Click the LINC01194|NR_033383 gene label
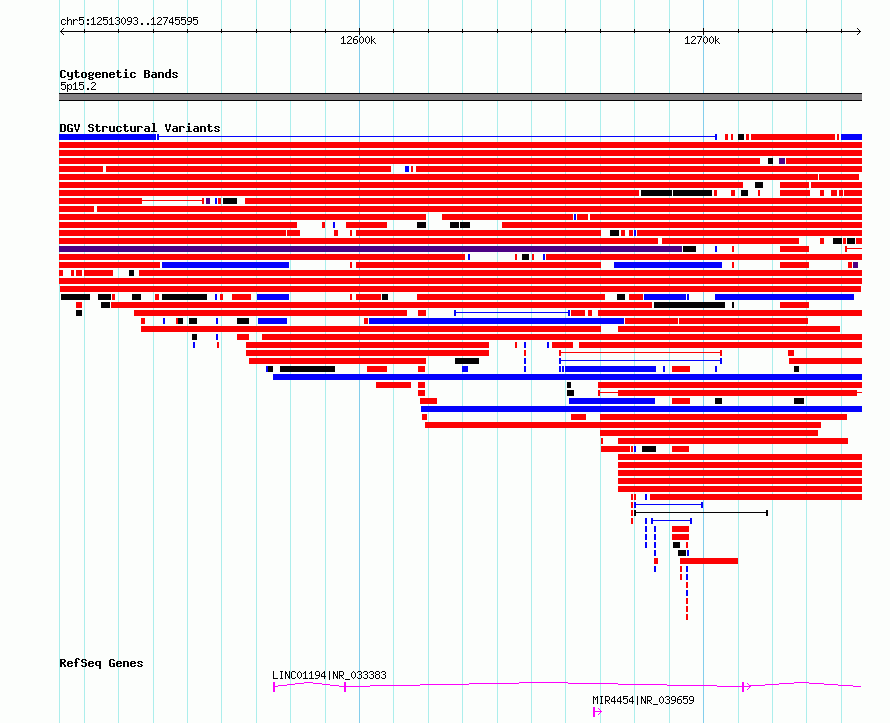The width and height of the screenshot is (890, 723). pyautogui.click(x=329, y=675)
